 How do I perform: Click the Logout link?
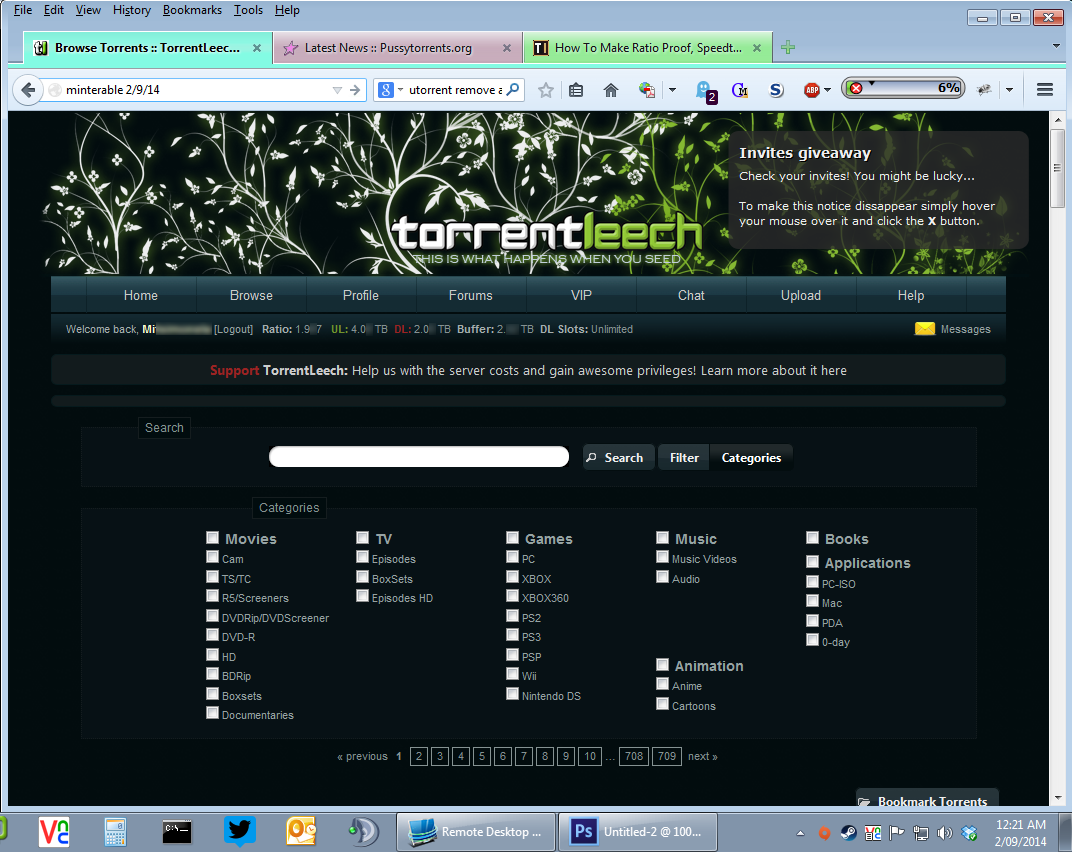pos(234,330)
